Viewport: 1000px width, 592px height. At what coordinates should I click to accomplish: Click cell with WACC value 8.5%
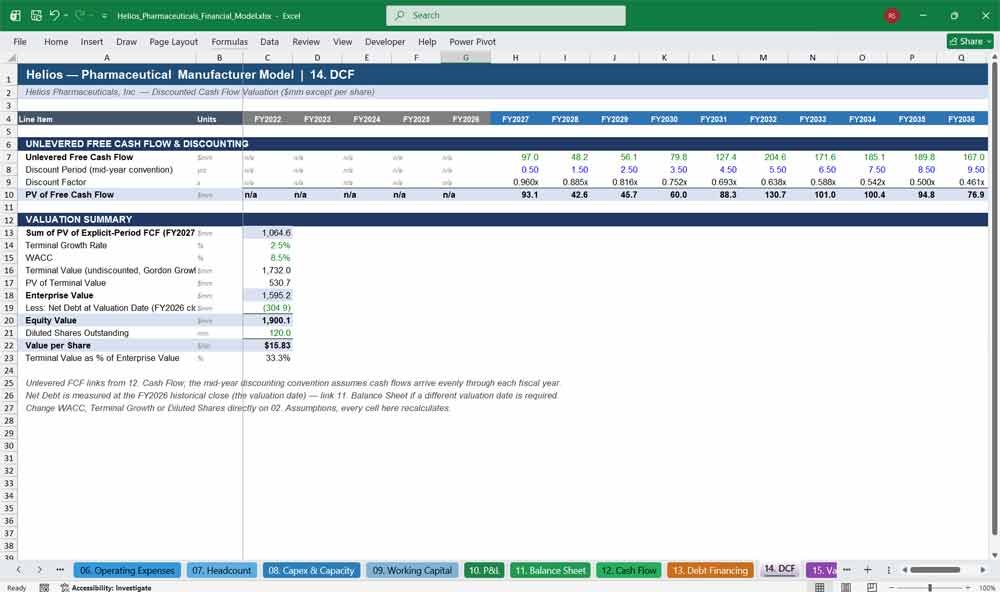click(267, 258)
